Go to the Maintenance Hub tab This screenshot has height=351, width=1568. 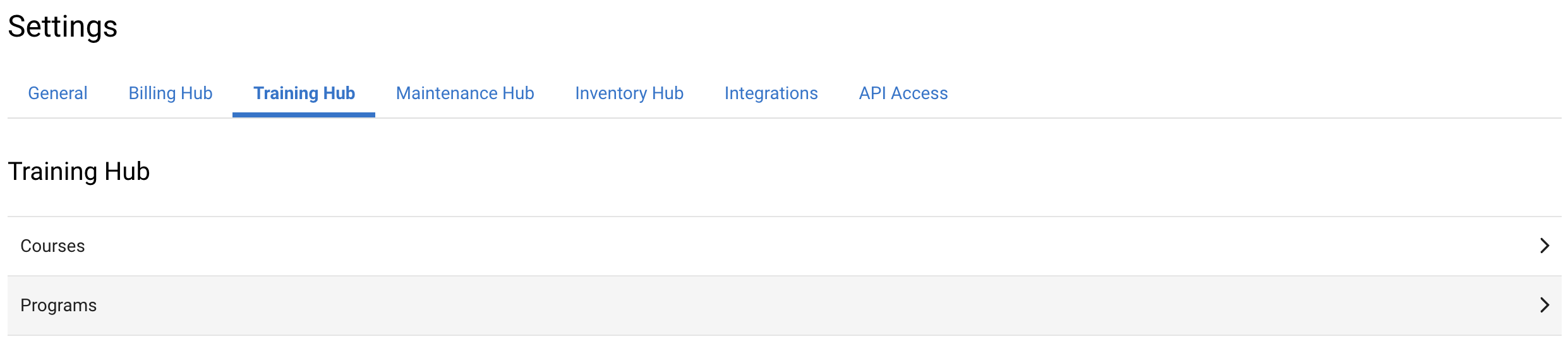pyautogui.click(x=465, y=93)
